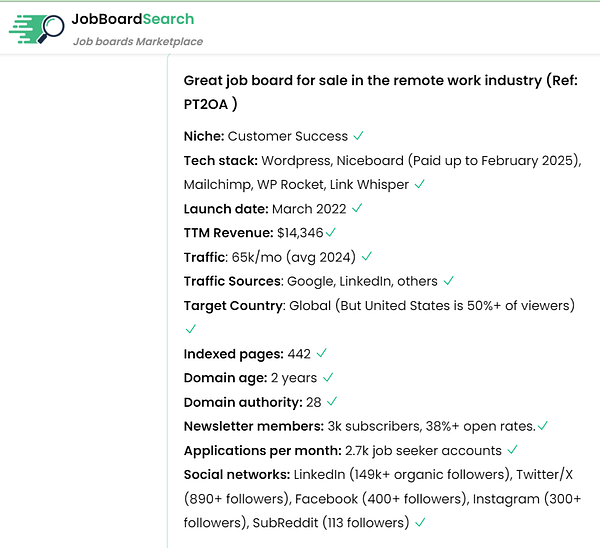Click the checkmark after job seeker accounts

512,450
